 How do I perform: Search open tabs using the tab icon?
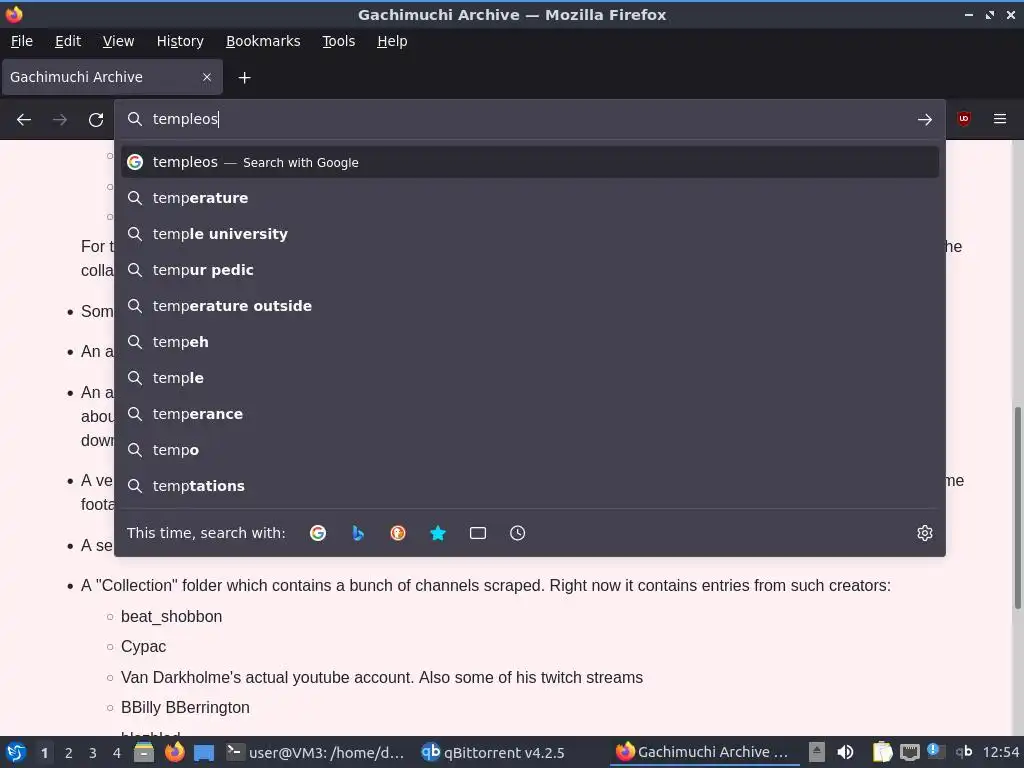click(477, 533)
